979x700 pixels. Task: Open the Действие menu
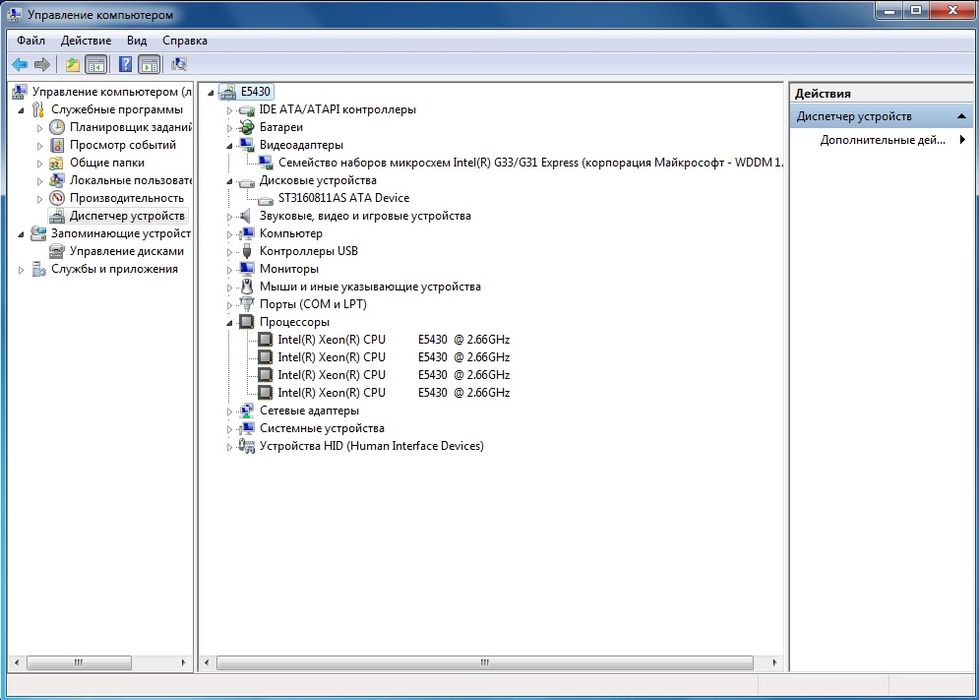(x=86, y=41)
